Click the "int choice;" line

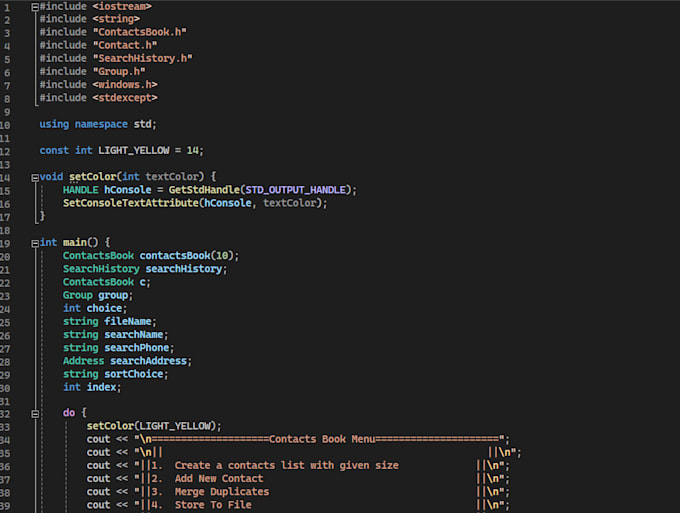tap(95, 308)
